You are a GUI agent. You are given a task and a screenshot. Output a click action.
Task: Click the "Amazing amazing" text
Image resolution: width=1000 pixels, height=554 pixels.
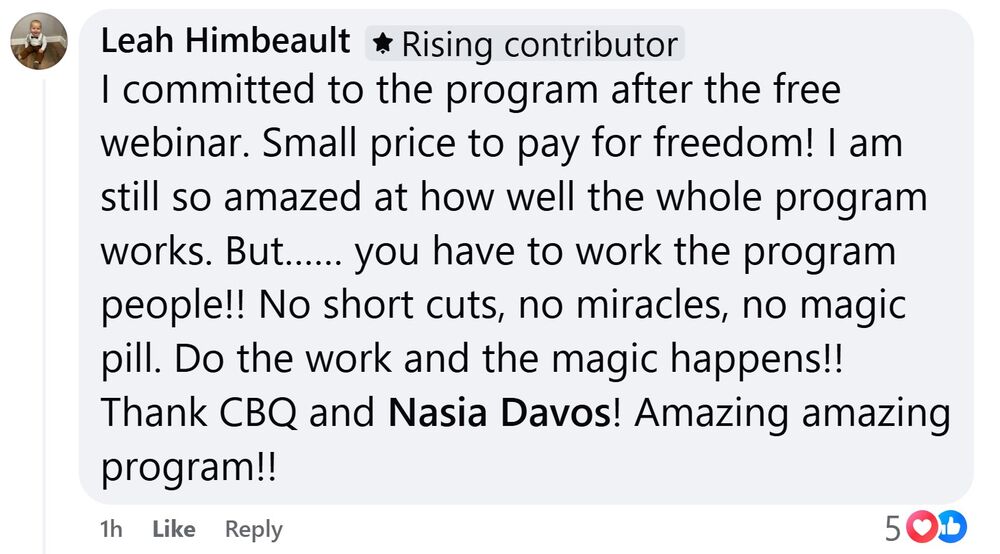[791, 414]
